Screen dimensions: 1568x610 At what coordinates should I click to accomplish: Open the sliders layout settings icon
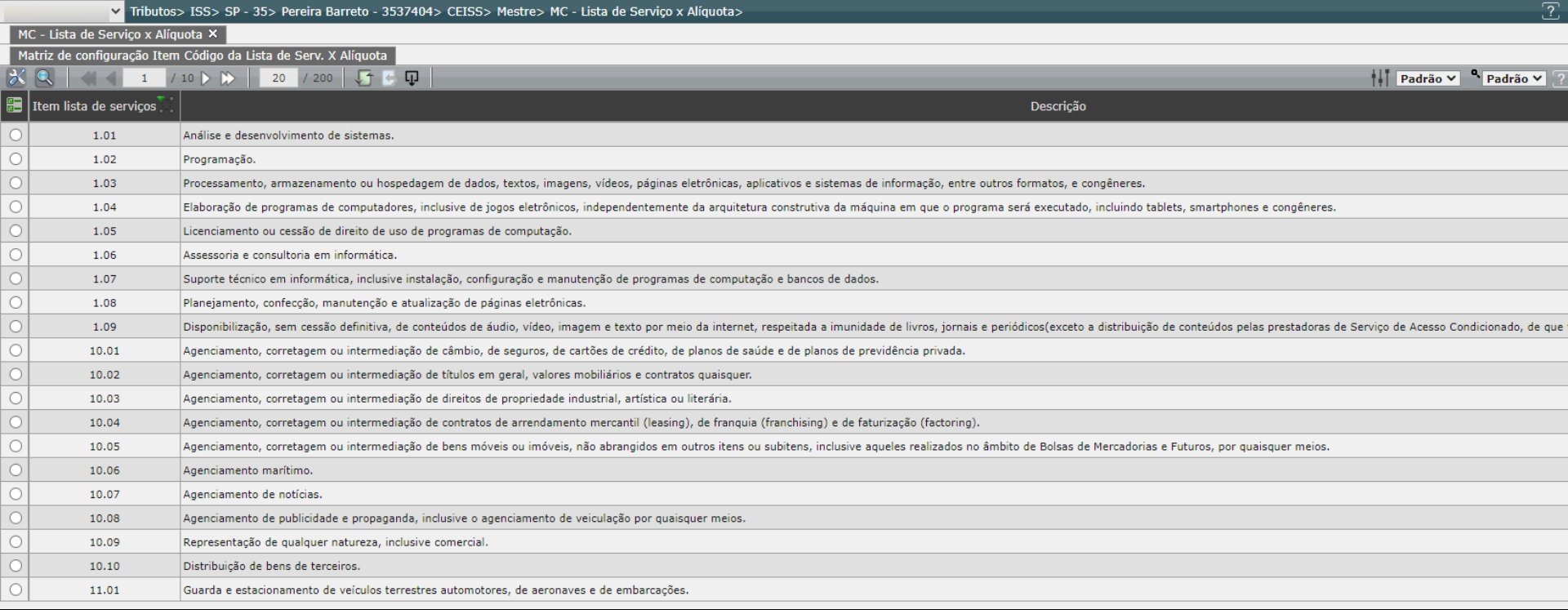[x=1380, y=78]
